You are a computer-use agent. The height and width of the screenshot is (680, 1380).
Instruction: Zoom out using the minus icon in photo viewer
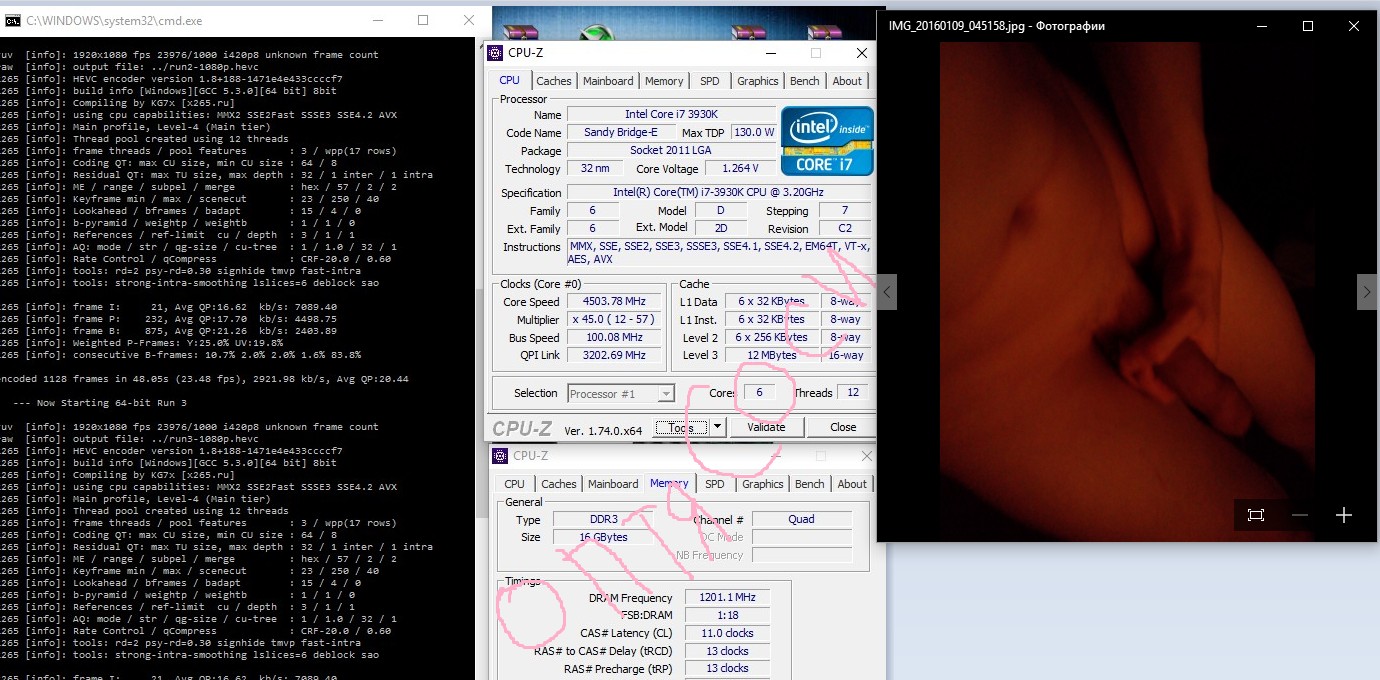tap(1300, 515)
